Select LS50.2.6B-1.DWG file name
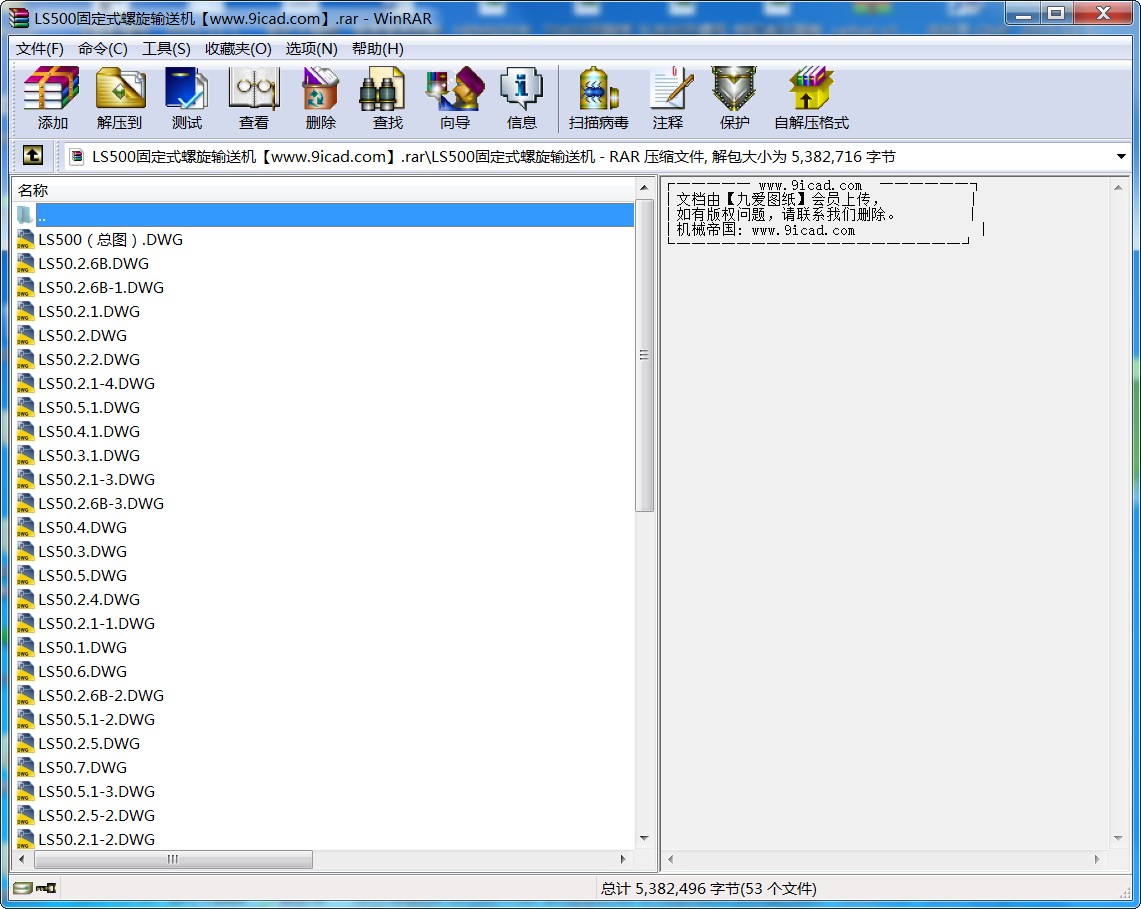1141x909 pixels. pos(101,287)
